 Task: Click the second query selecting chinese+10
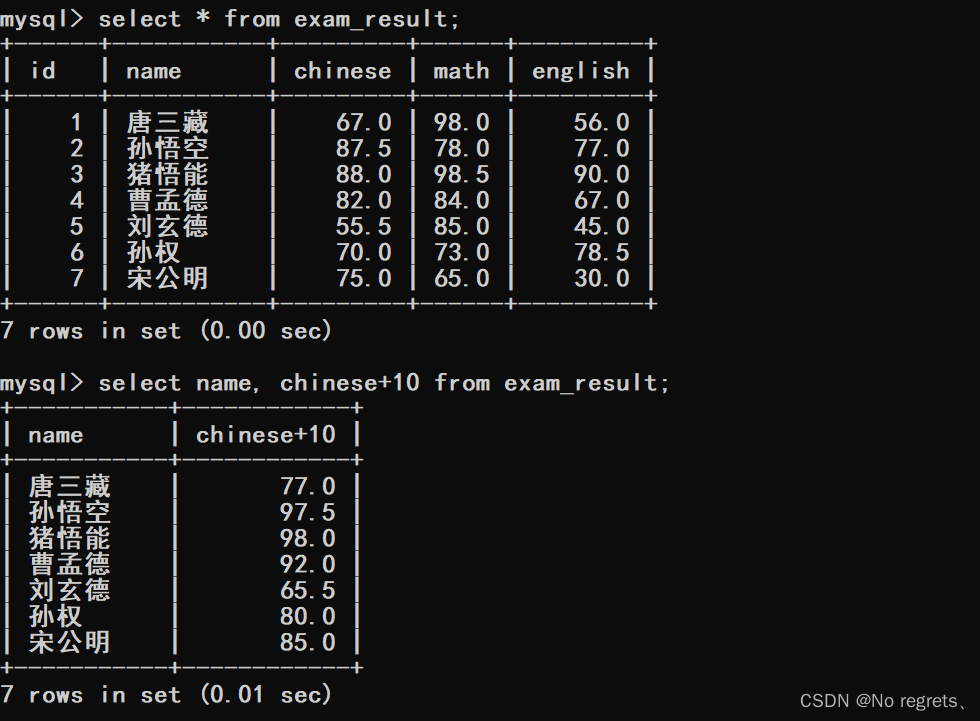point(384,383)
